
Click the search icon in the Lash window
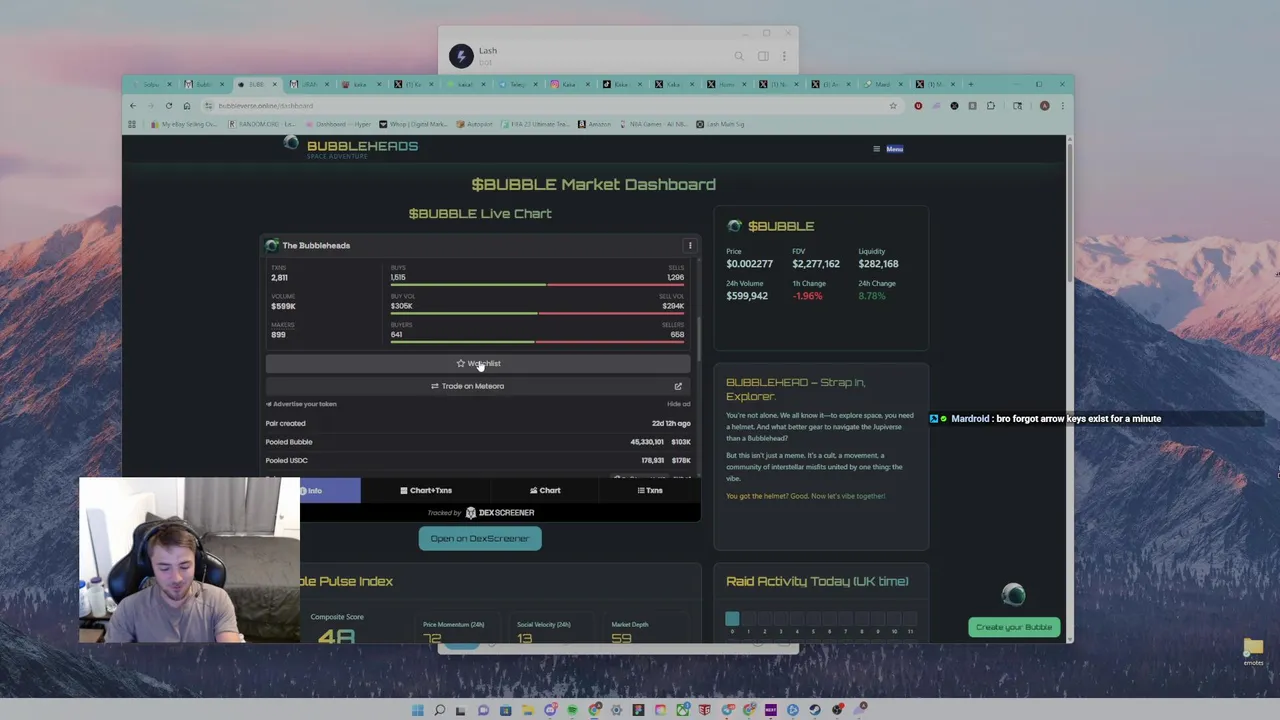[739, 56]
